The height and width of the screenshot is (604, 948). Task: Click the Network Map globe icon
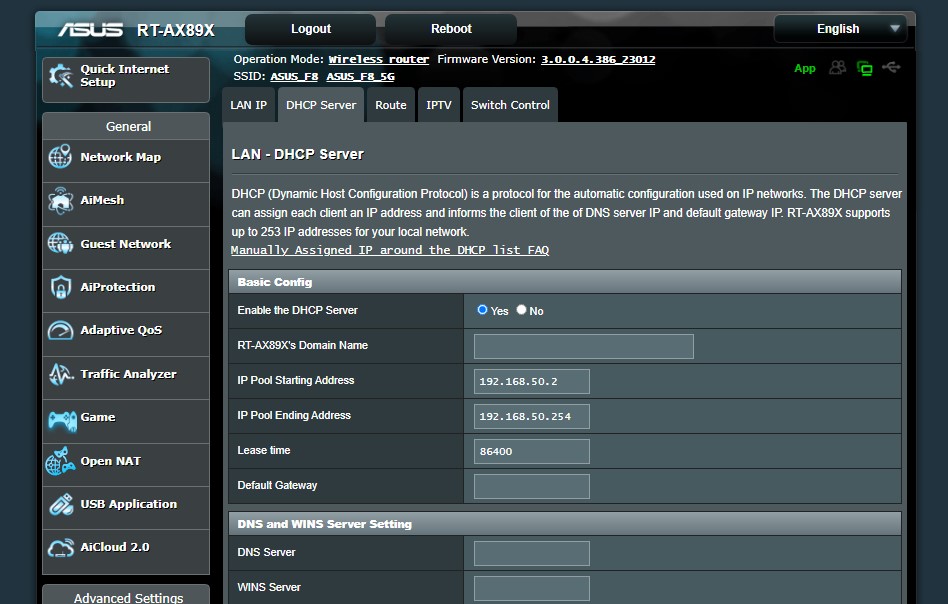(x=60, y=157)
